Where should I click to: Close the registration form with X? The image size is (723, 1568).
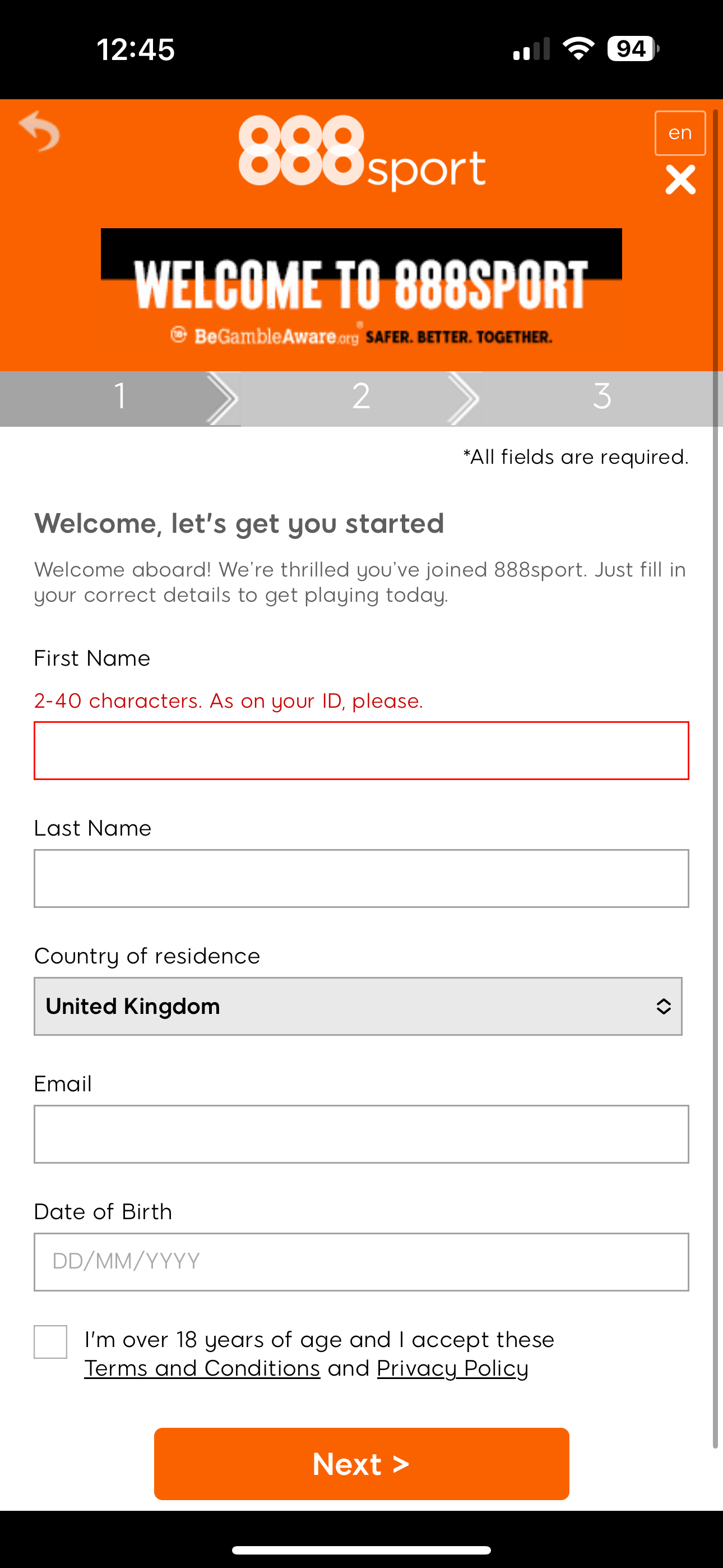680,180
